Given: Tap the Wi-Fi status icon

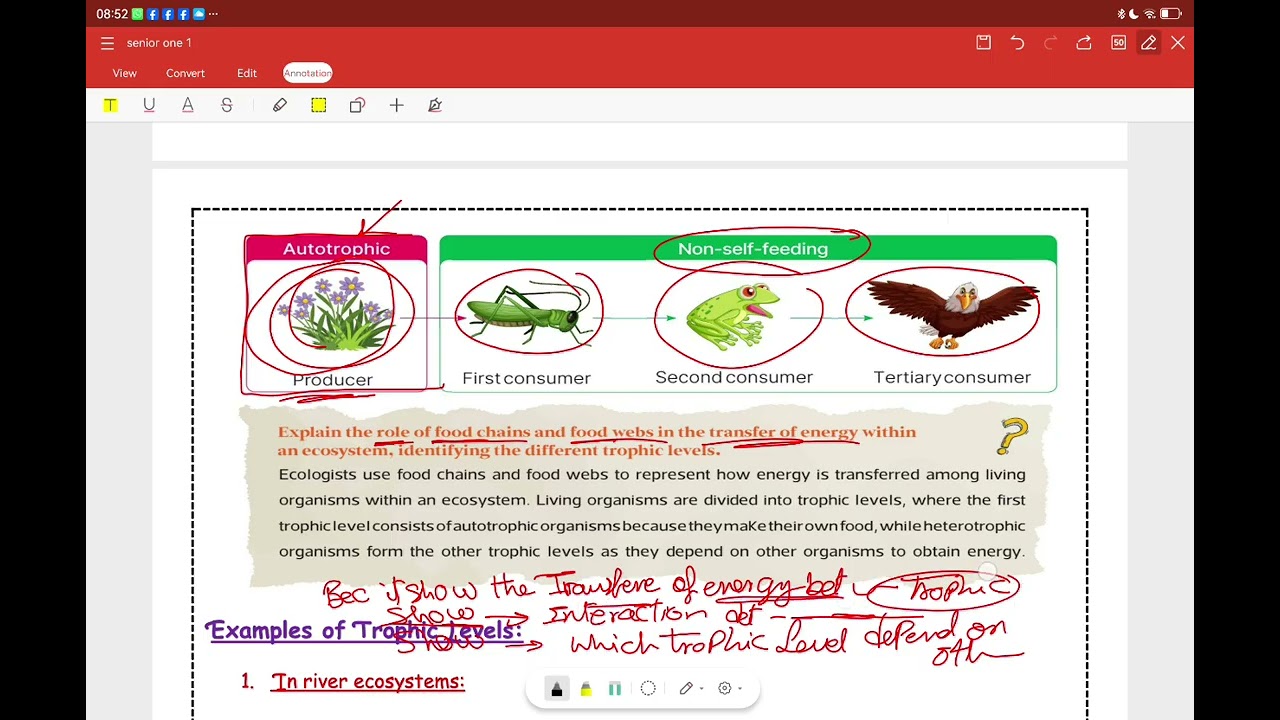Looking at the screenshot, I should click(1150, 14).
